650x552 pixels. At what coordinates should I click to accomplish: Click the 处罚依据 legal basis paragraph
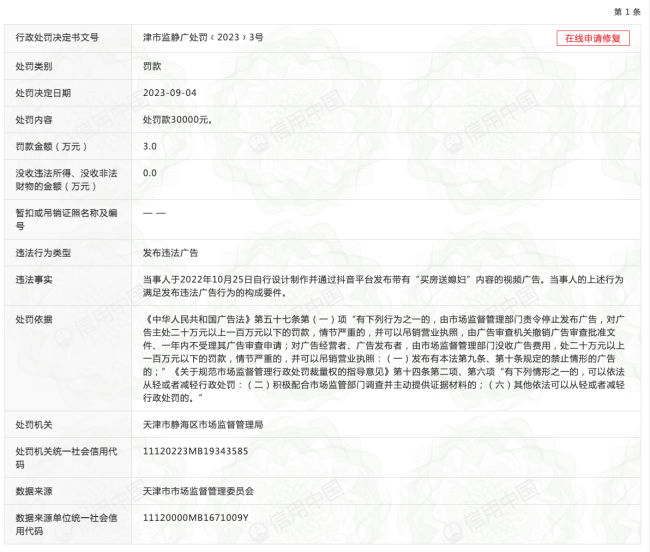[383, 358]
